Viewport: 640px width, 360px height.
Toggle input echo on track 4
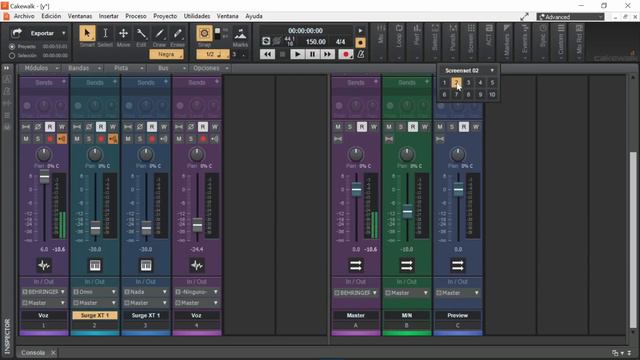tap(215, 139)
